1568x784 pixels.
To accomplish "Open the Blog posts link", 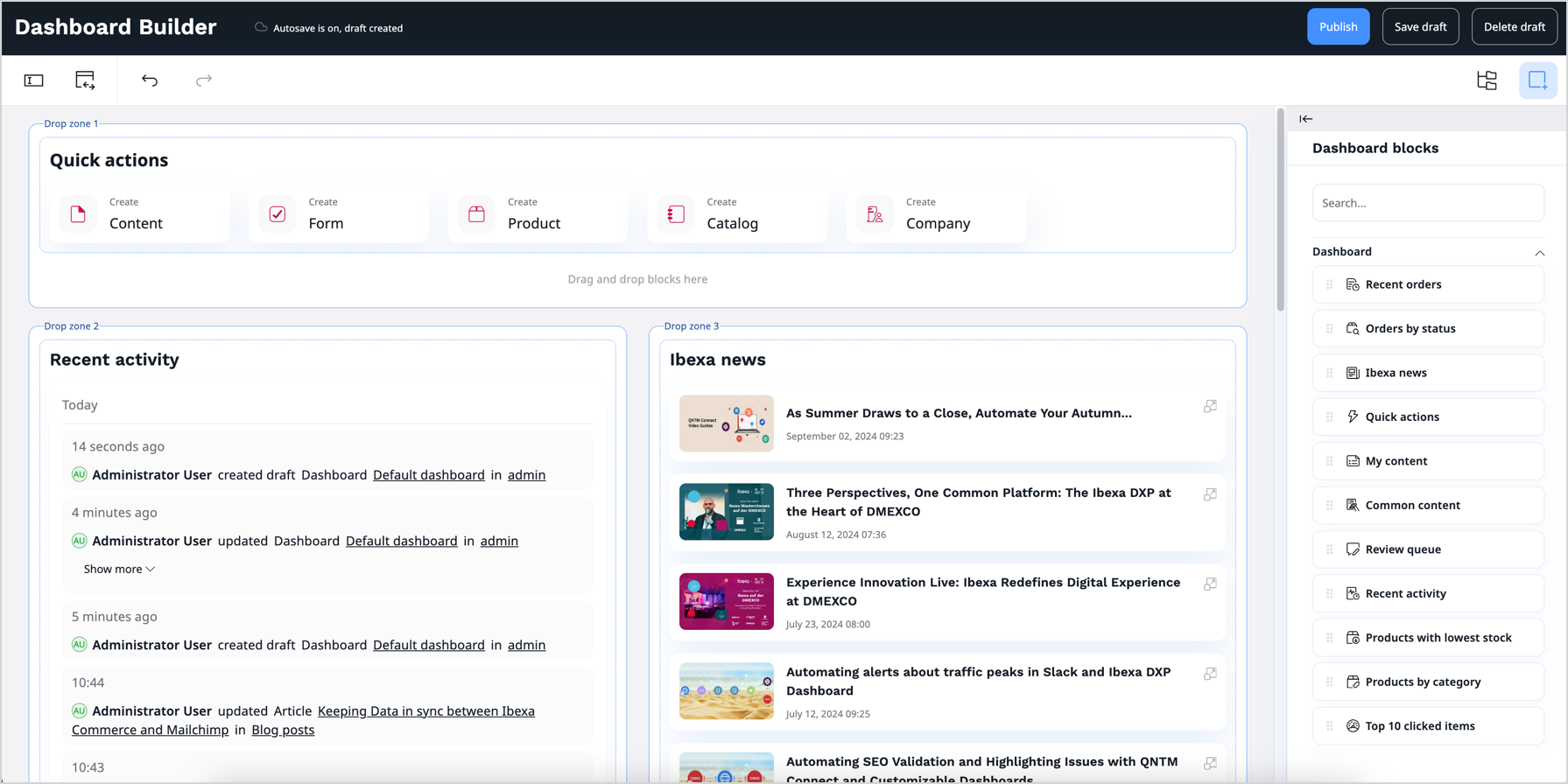I will click(x=283, y=730).
